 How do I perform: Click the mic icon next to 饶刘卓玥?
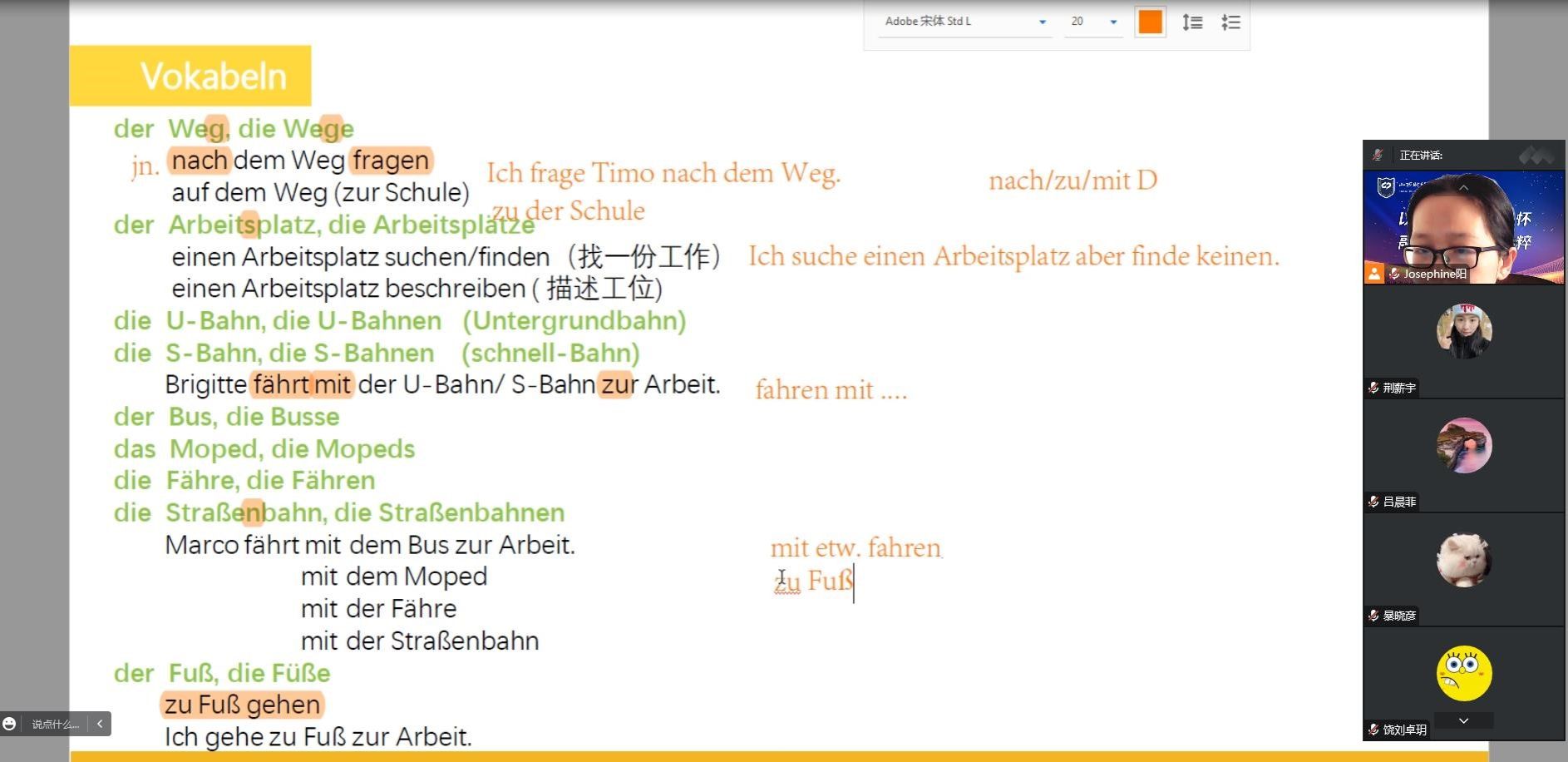tap(1373, 730)
